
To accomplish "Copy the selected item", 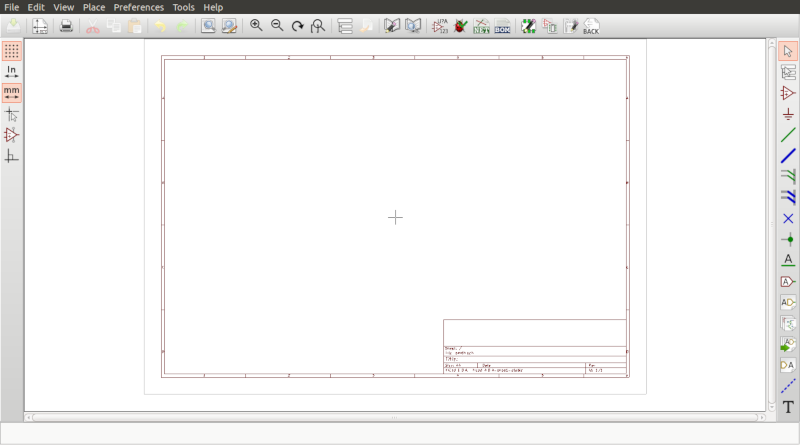I will tap(114, 26).
